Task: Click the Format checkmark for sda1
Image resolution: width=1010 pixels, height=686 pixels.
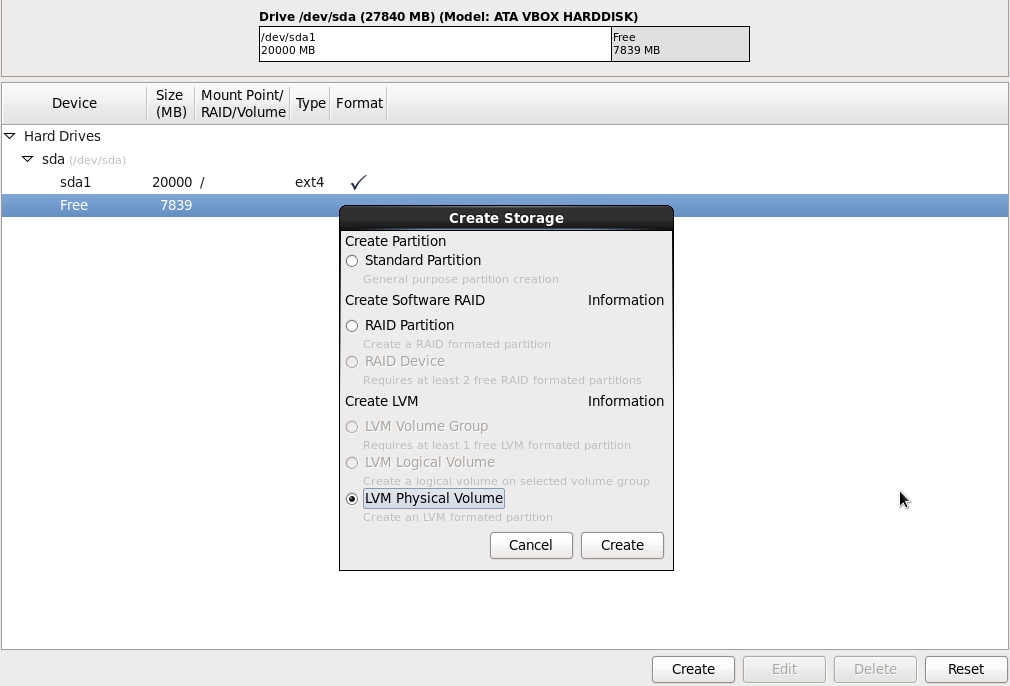Action: point(358,182)
